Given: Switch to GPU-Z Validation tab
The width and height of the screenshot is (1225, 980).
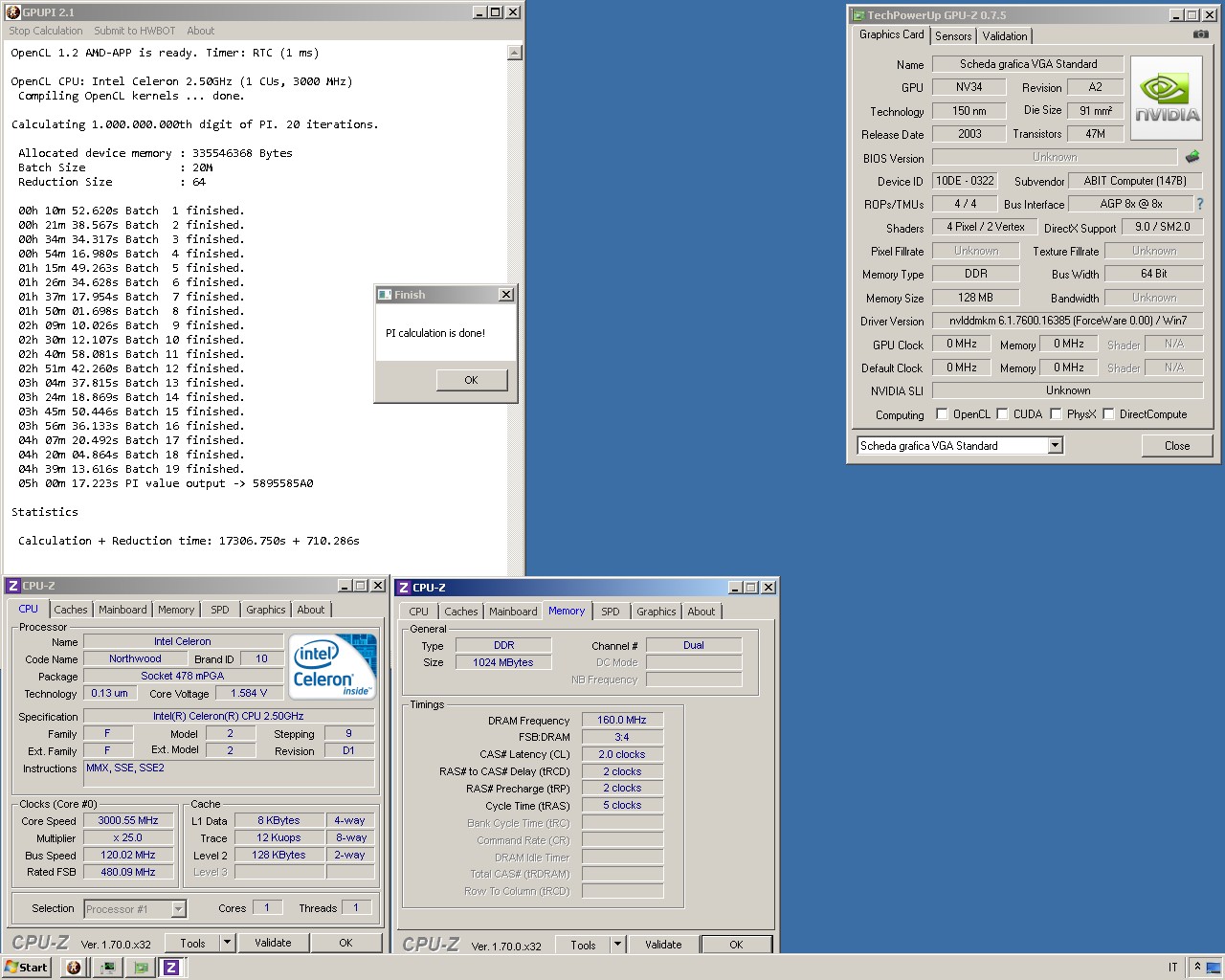Looking at the screenshot, I should [1005, 36].
